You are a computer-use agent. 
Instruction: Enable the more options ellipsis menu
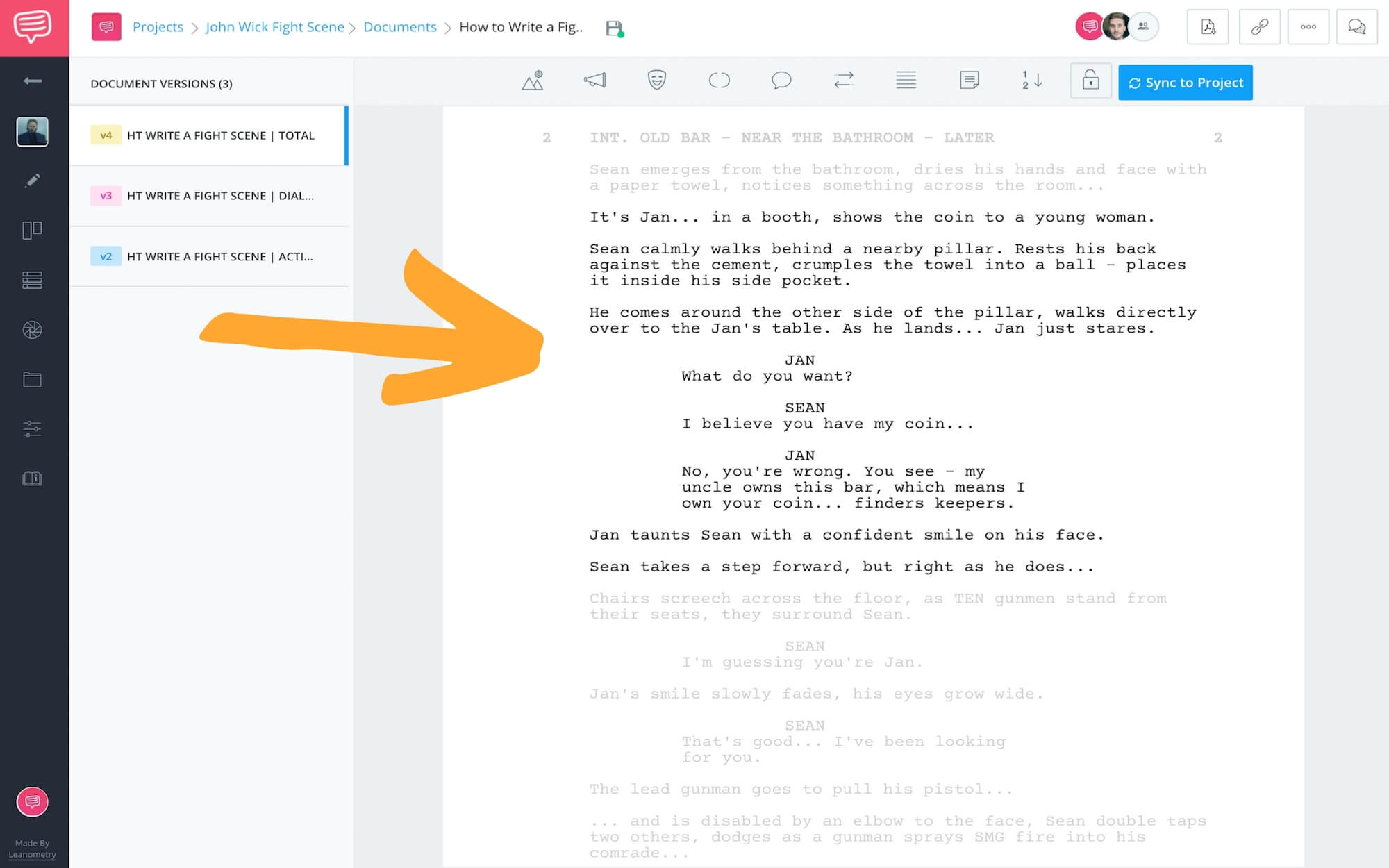(1308, 27)
